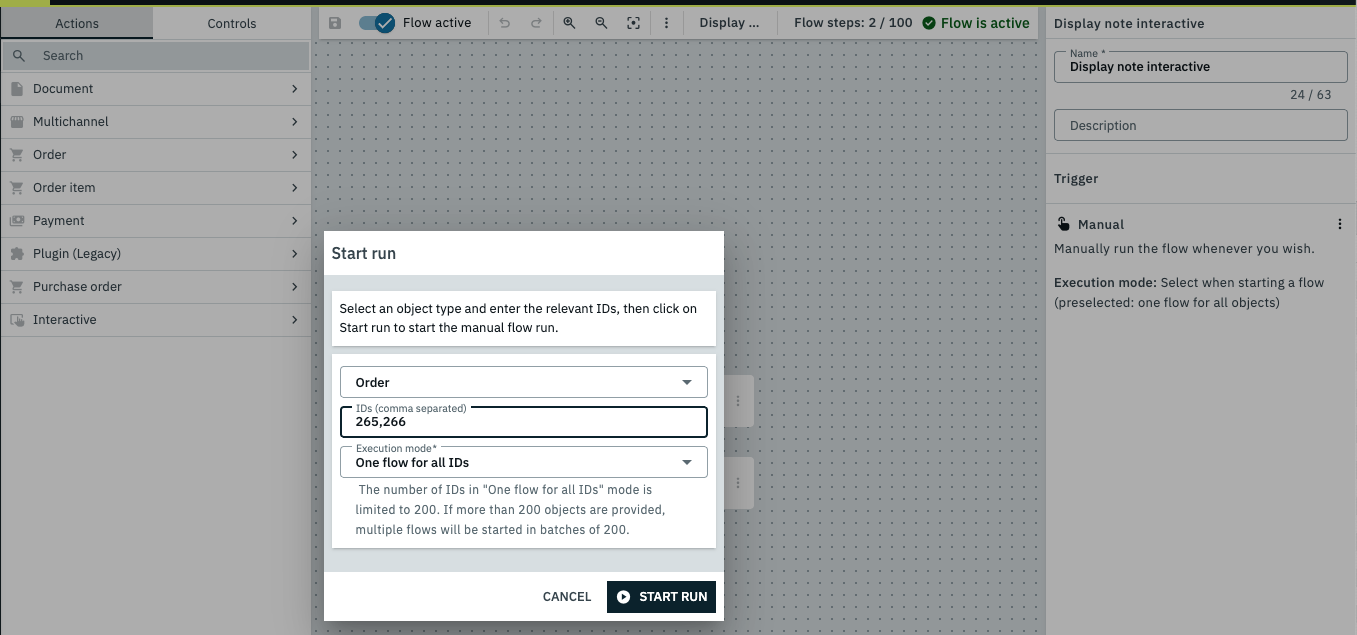1357x635 pixels.
Task: Open the toolbar three-dots menu
Action: pos(666,23)
